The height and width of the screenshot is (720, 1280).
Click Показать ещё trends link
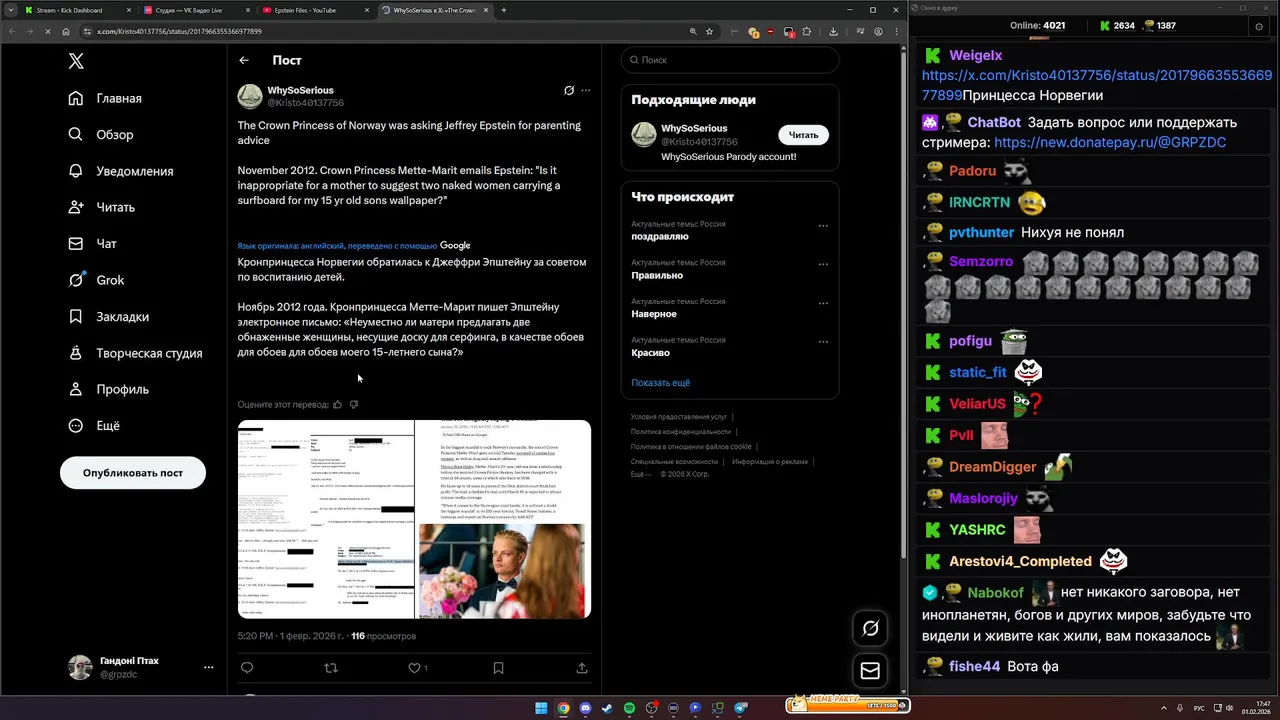coord(660,383)
